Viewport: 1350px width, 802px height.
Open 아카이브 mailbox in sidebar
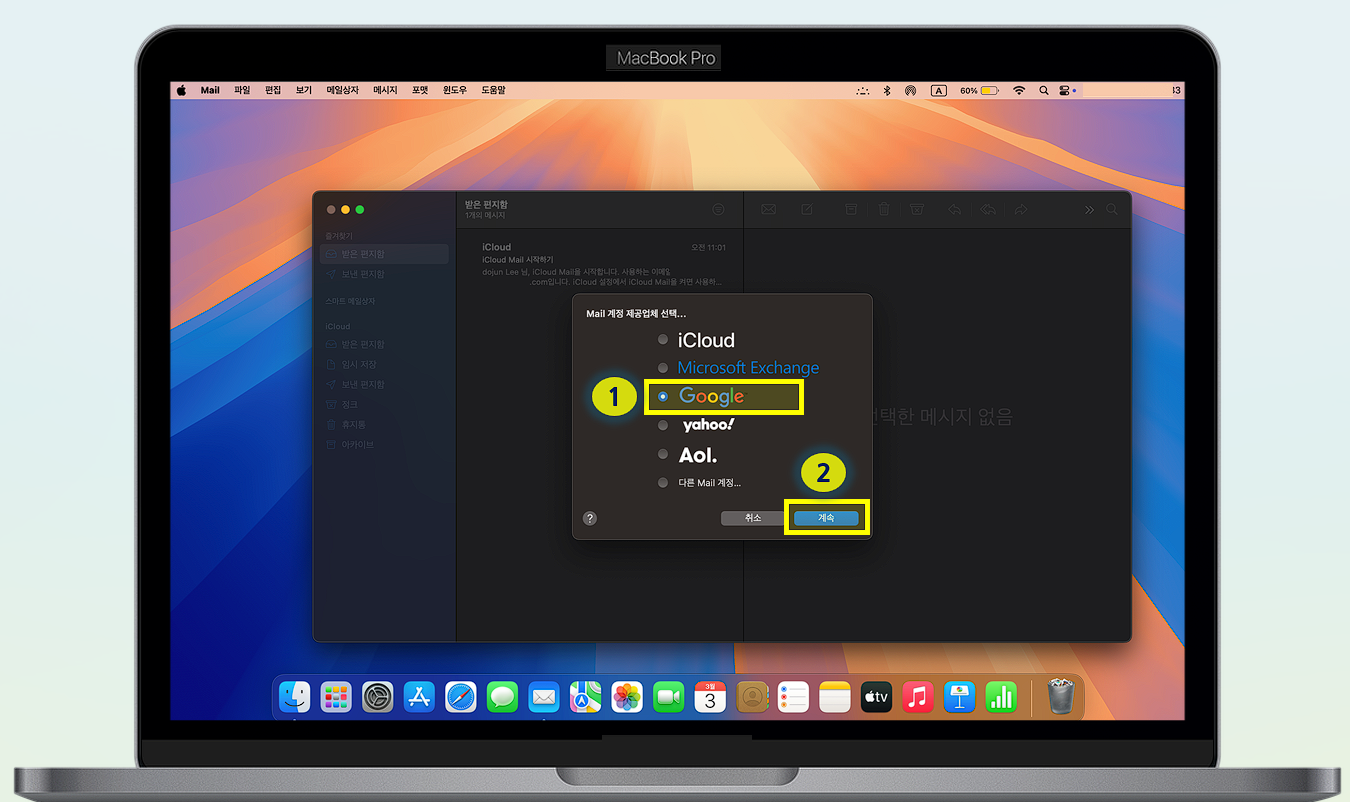click(384, 444)
